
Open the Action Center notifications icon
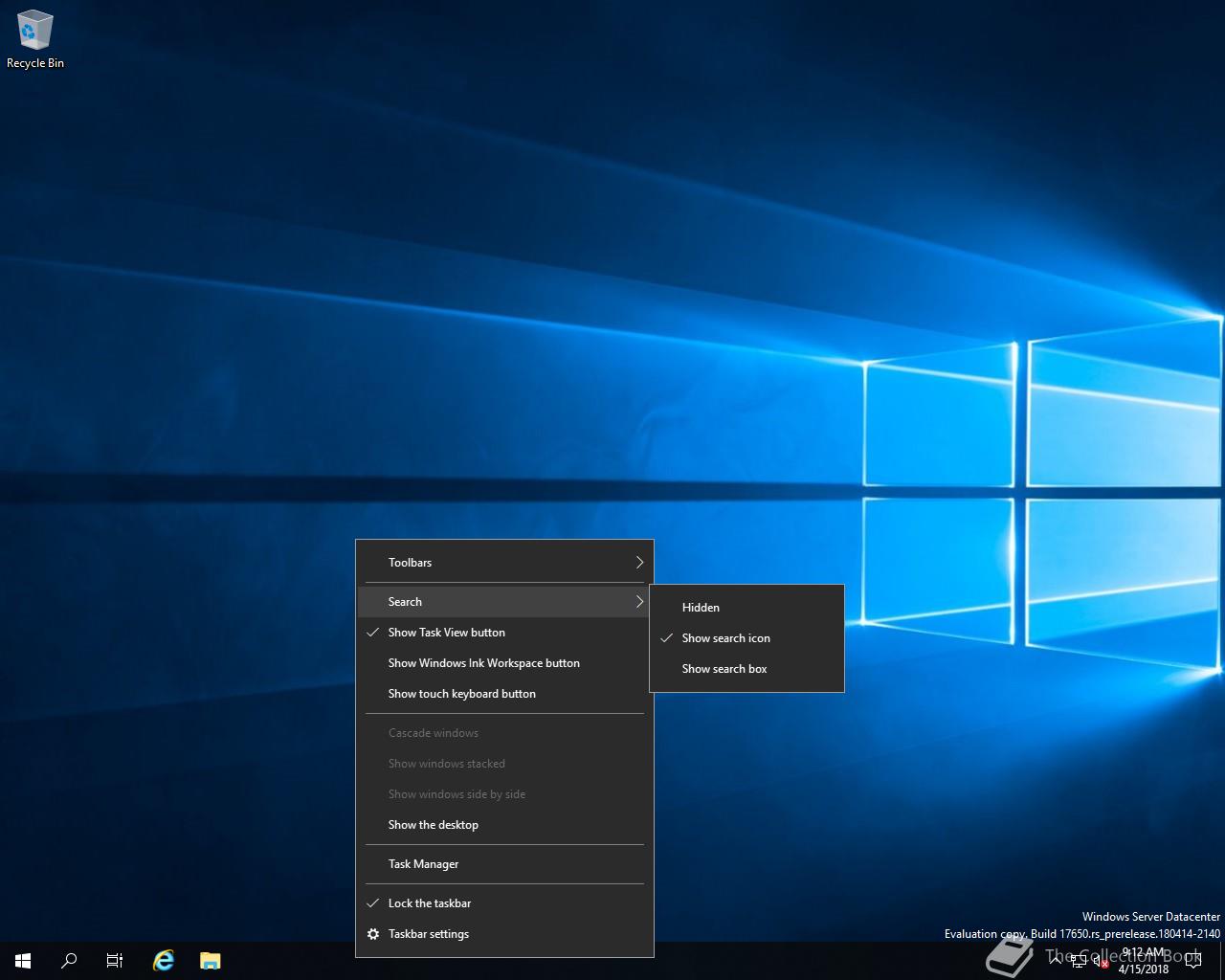1192,961
